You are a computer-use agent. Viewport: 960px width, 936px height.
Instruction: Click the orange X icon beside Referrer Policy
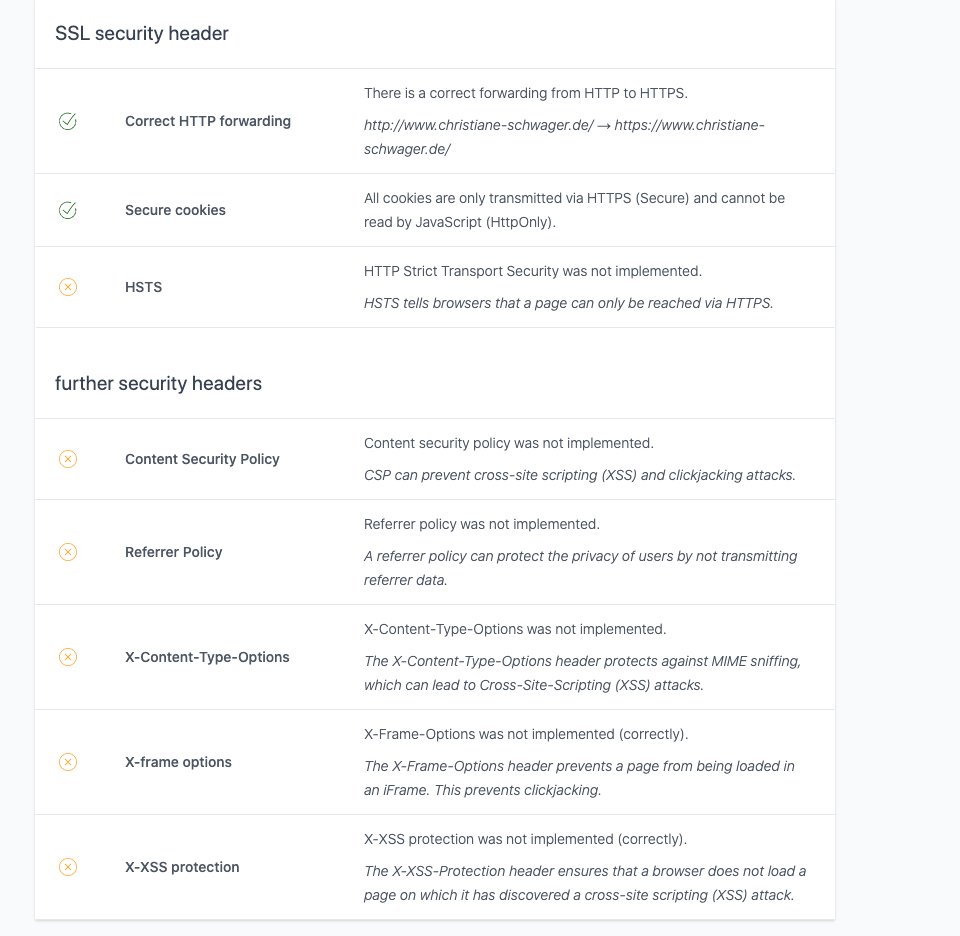[68, 552]
